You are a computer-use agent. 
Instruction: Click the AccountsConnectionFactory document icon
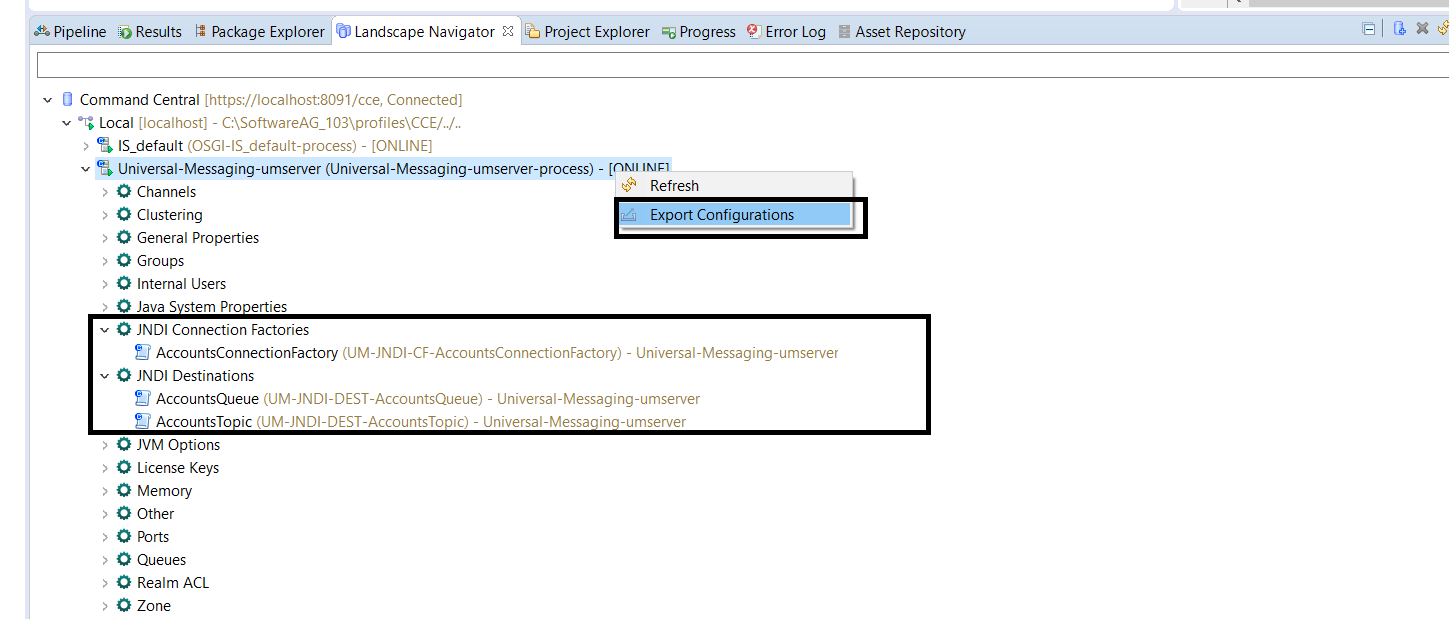tap(143, 352)
